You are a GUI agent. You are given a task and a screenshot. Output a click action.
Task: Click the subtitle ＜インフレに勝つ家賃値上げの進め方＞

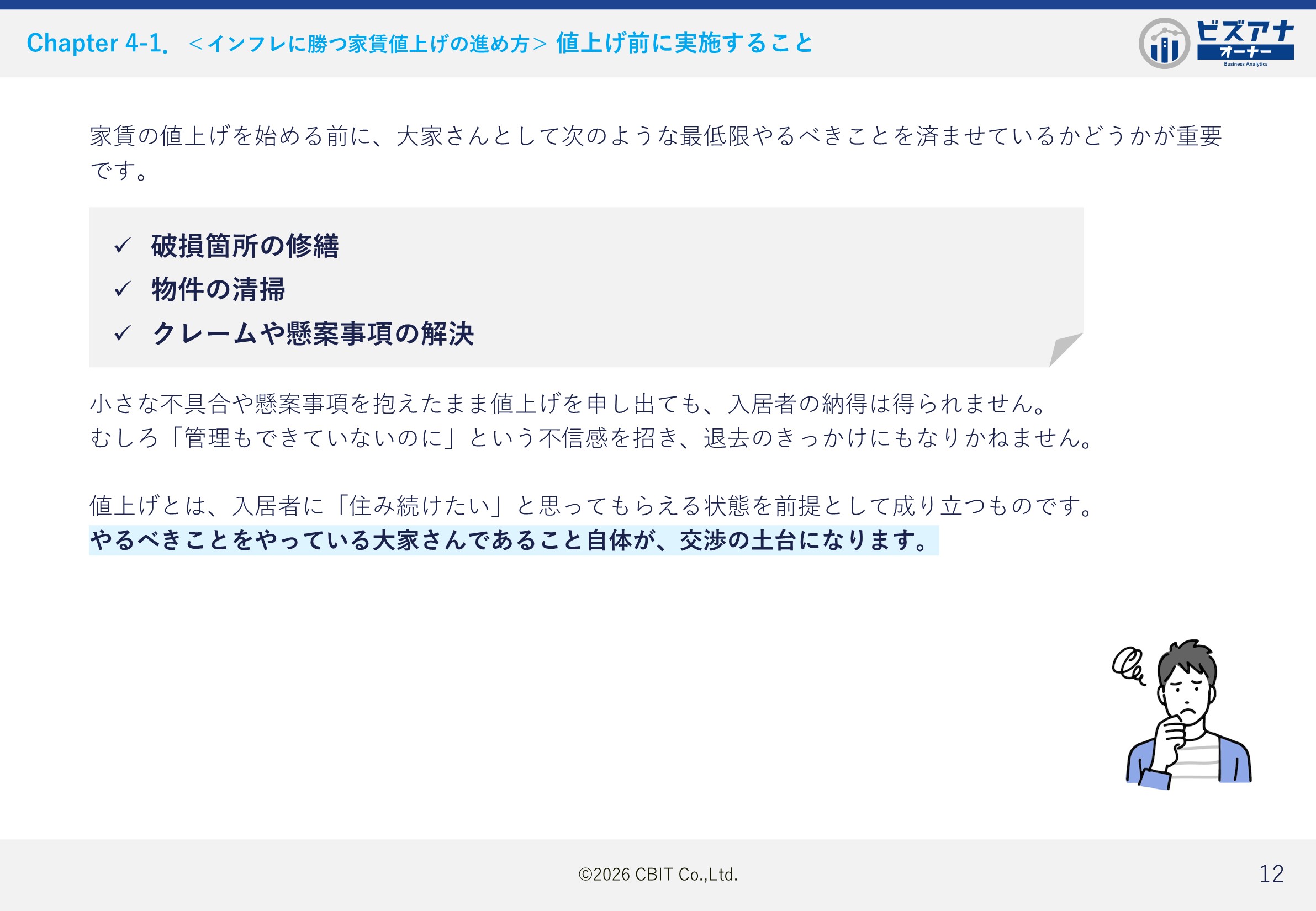click(x=367, y=44)
